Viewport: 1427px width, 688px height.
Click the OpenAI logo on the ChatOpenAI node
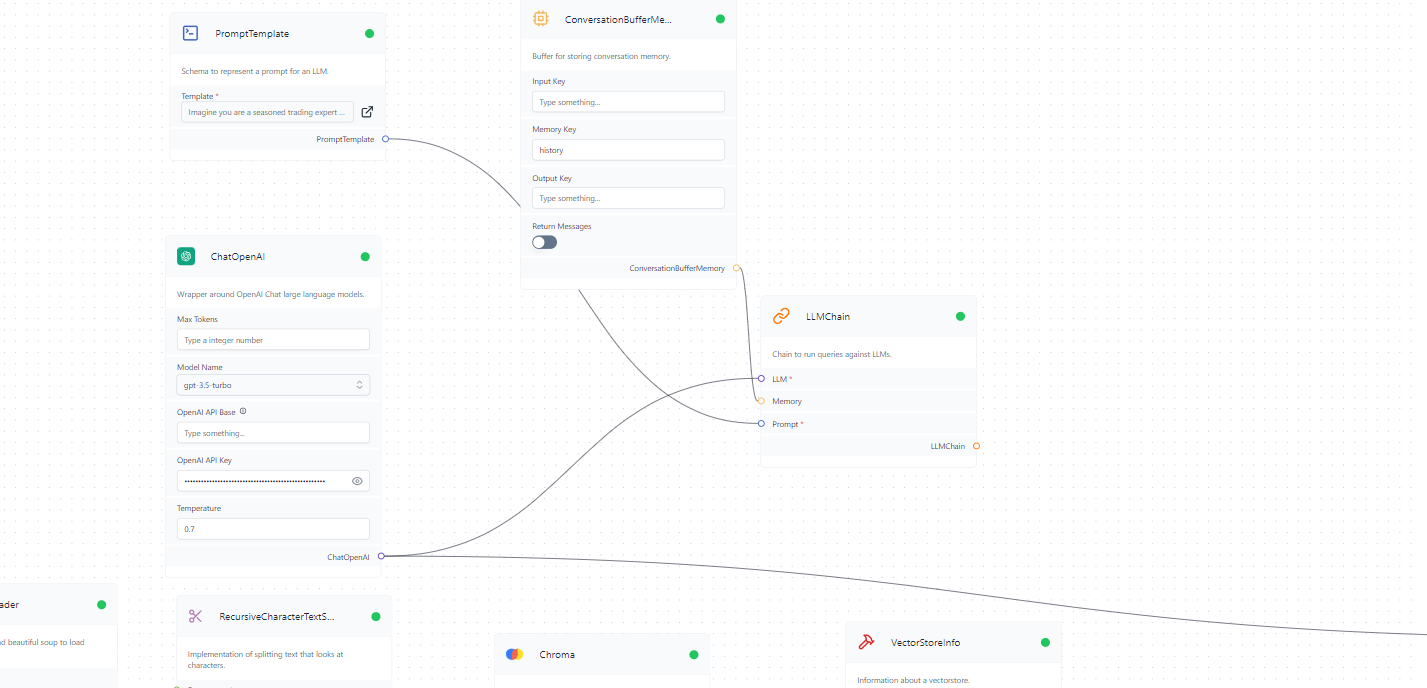[186, 256]
